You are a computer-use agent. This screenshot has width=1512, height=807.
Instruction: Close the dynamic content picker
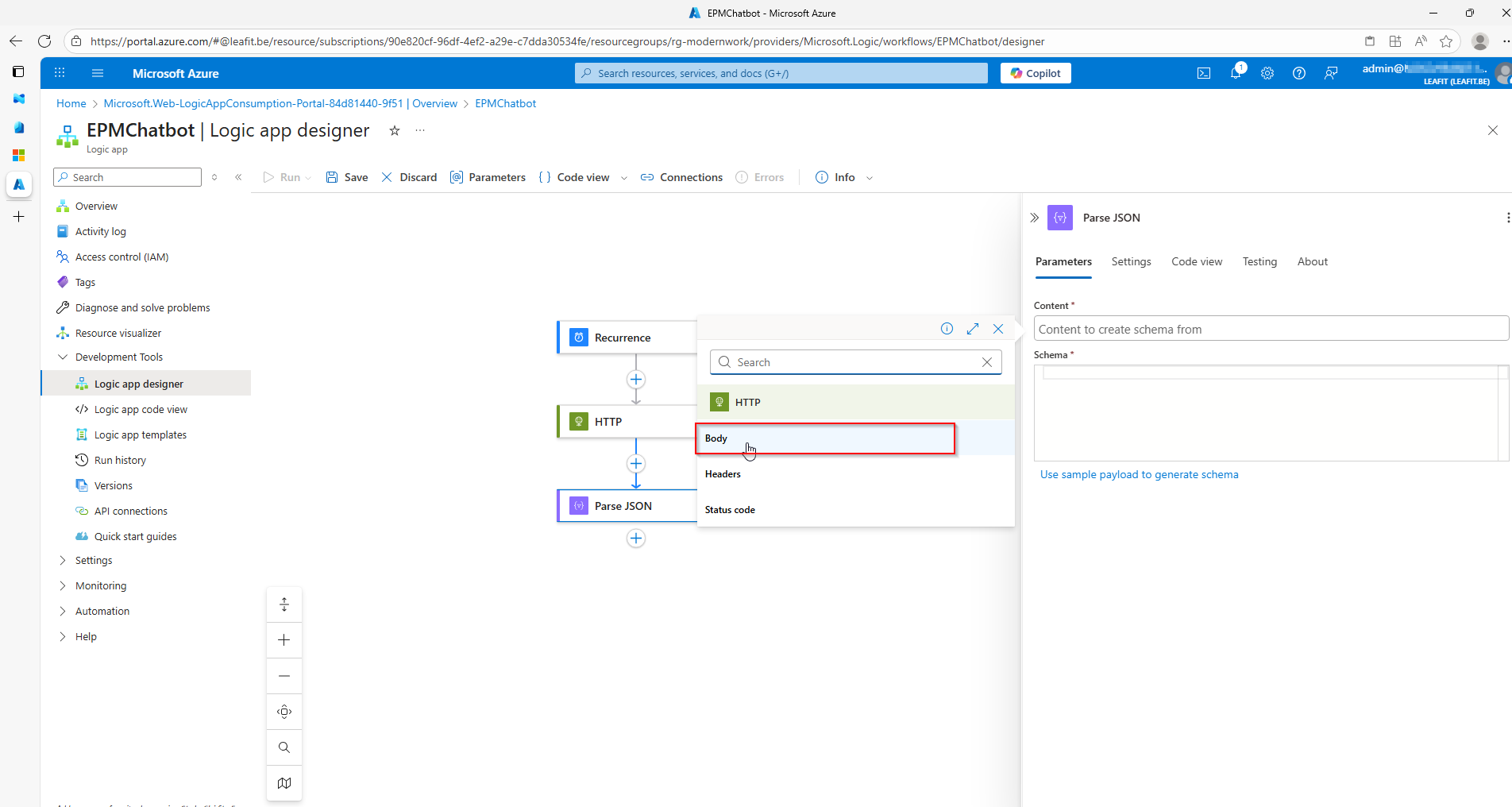tap(998, 329)
